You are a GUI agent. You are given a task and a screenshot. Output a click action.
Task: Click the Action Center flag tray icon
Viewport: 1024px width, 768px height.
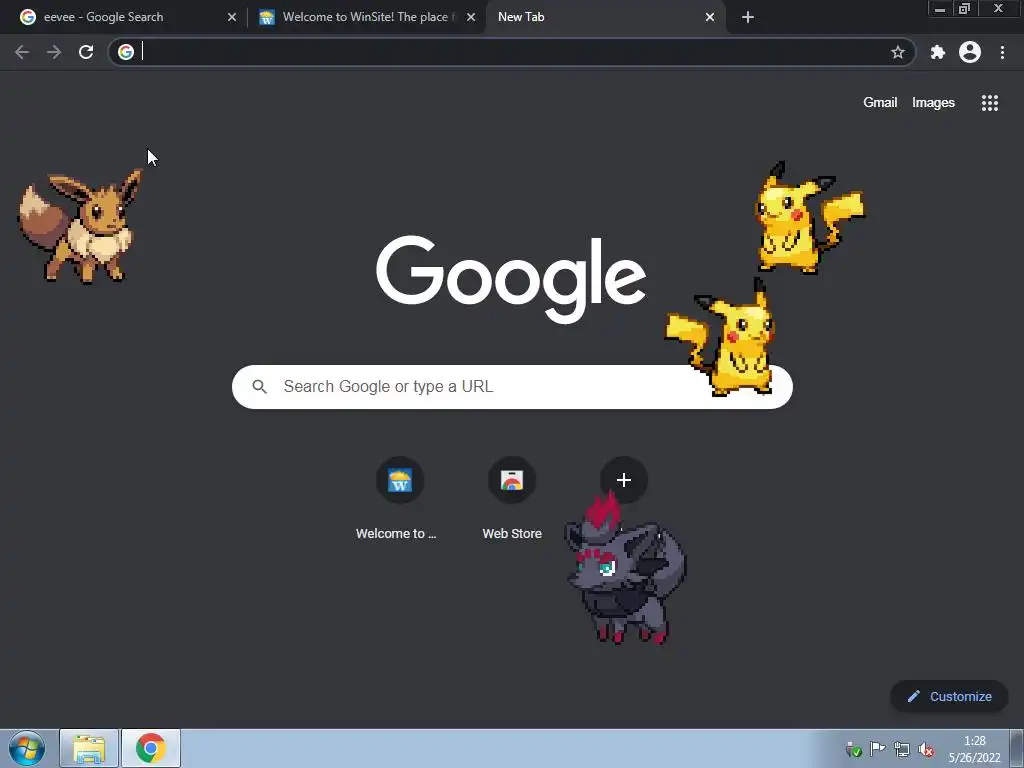tap(878, 749)
